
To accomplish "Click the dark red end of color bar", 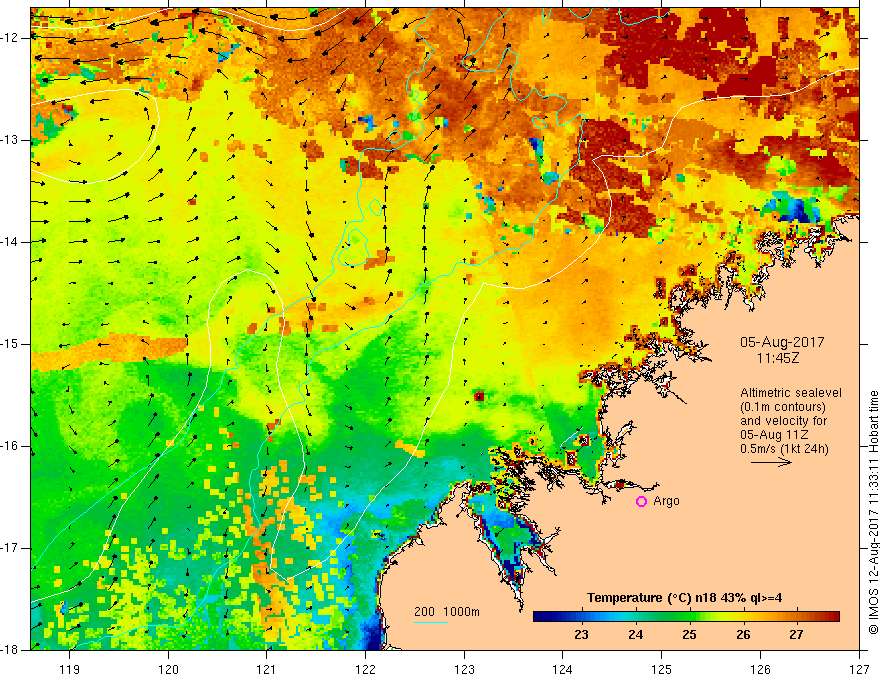I will [x=833, y=617].
